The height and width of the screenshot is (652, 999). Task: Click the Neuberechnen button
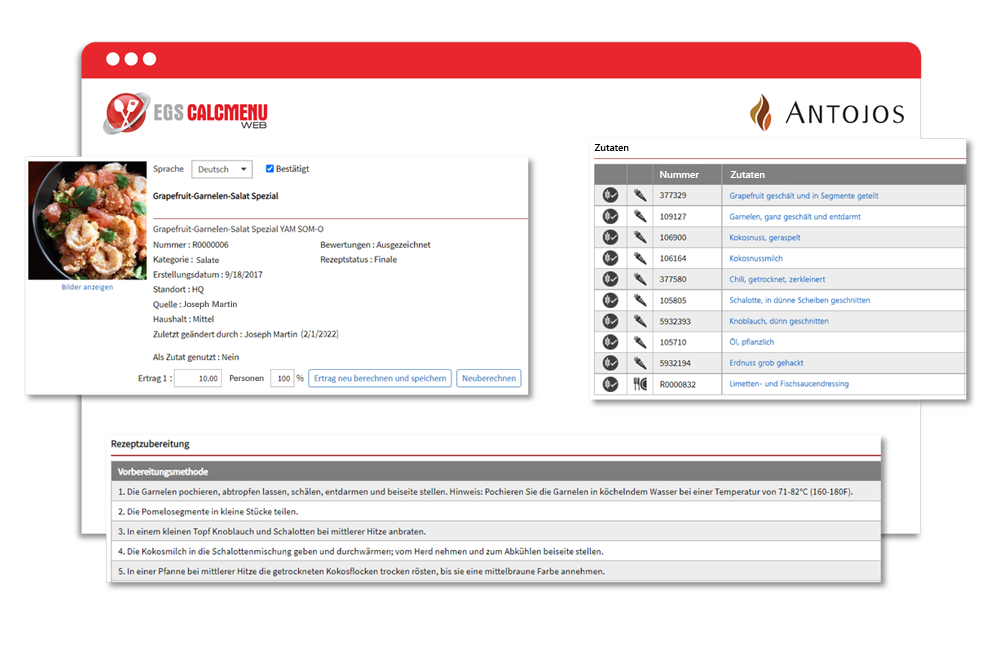[x=489, y=378]
